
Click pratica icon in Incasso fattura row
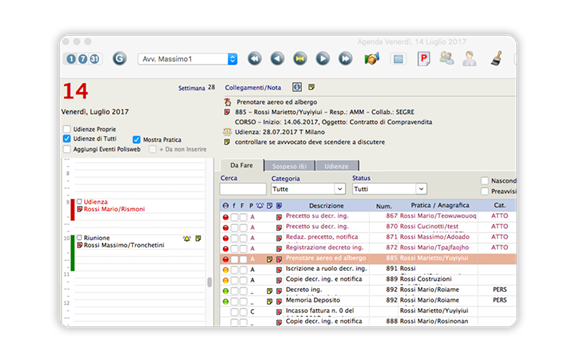[279, 312]
